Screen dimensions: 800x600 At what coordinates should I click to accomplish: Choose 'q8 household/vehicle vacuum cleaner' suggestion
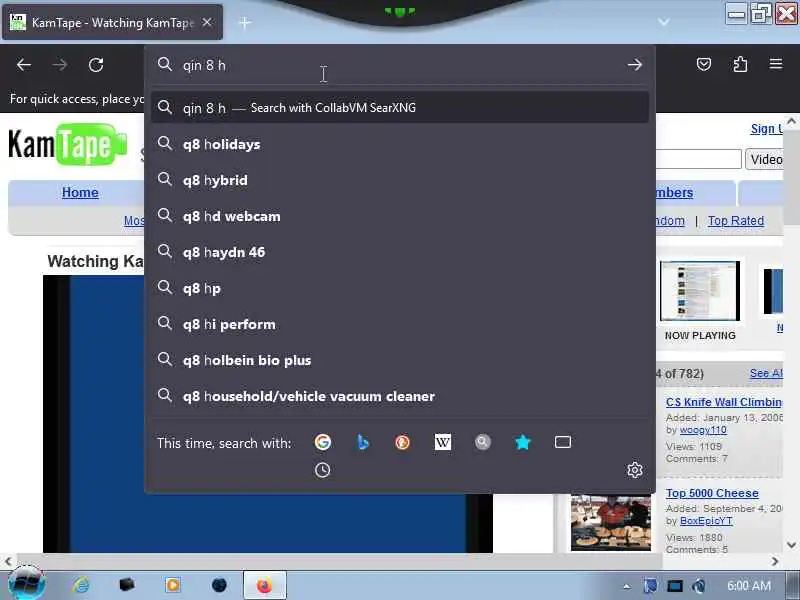pyautogui.click(x=400, y=396)
